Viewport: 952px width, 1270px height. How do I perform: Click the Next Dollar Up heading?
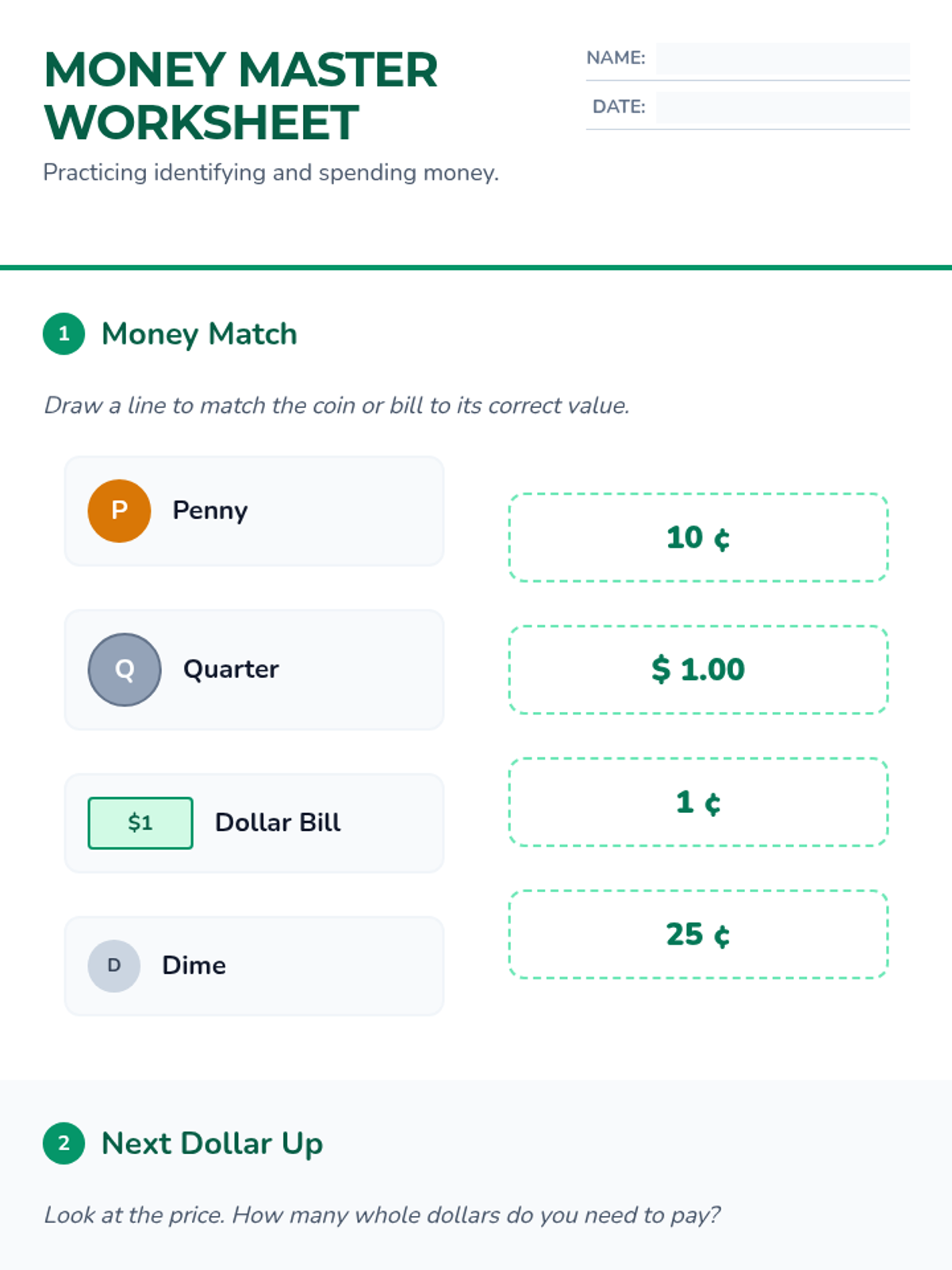212,1144
